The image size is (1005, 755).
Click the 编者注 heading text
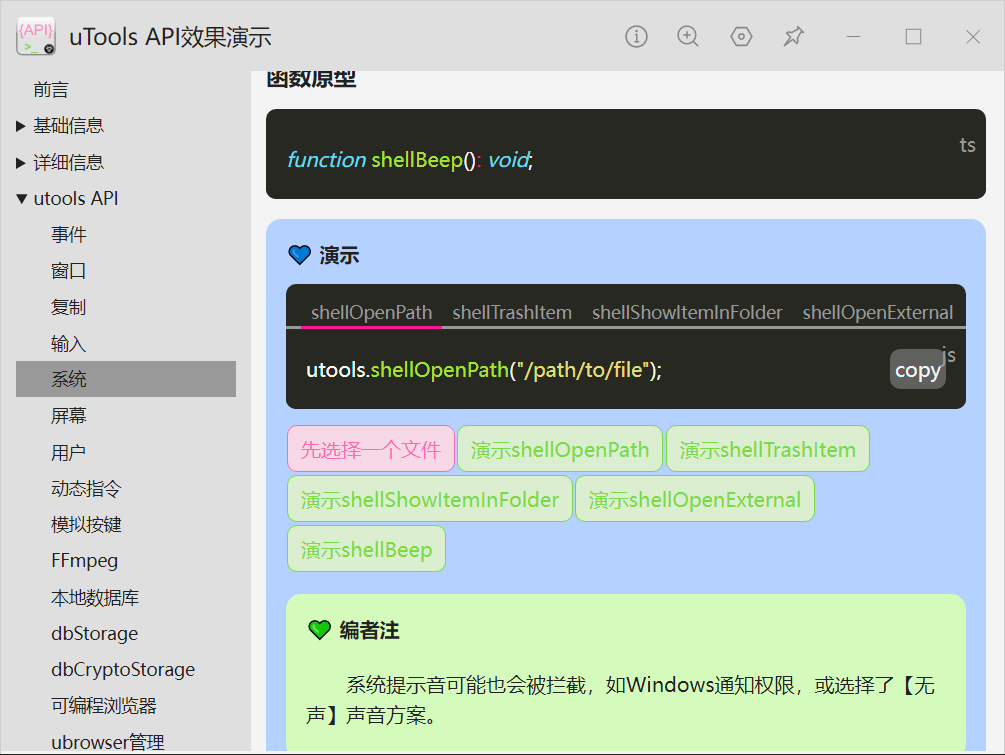pos(369,630)
